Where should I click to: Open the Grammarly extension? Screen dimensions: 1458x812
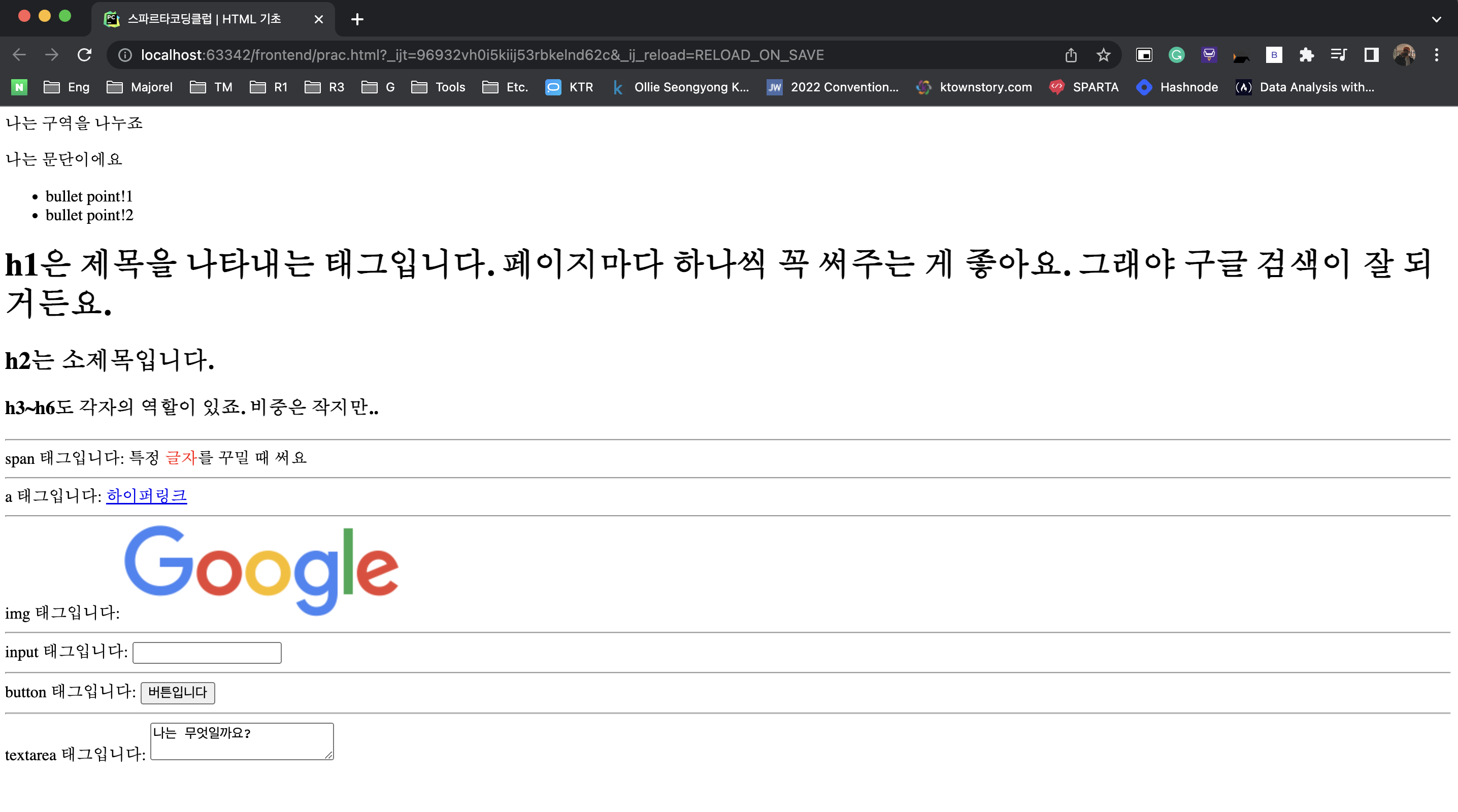coord(1177,55)
